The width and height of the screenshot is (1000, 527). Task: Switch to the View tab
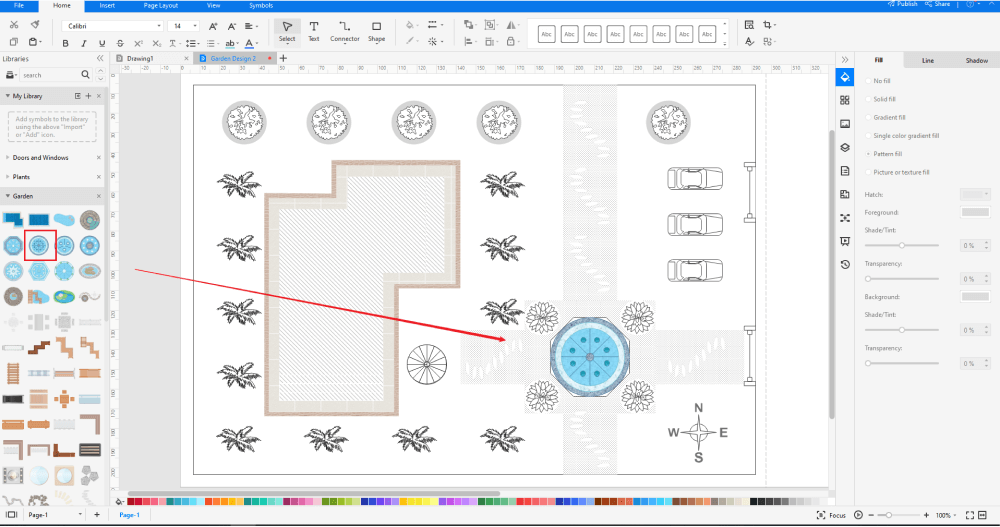214,5
